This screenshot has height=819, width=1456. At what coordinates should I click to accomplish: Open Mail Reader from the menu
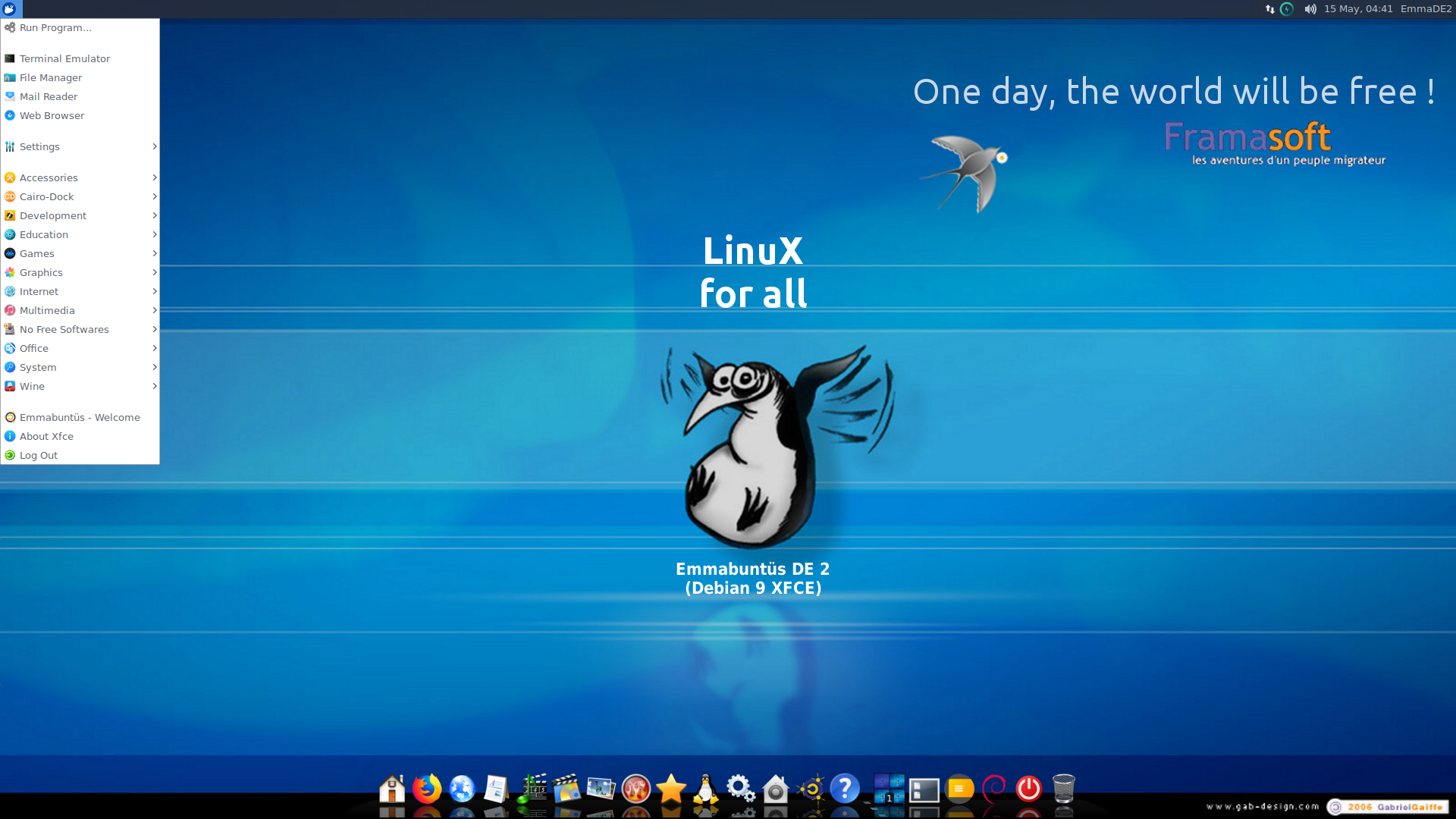[80, 96]
